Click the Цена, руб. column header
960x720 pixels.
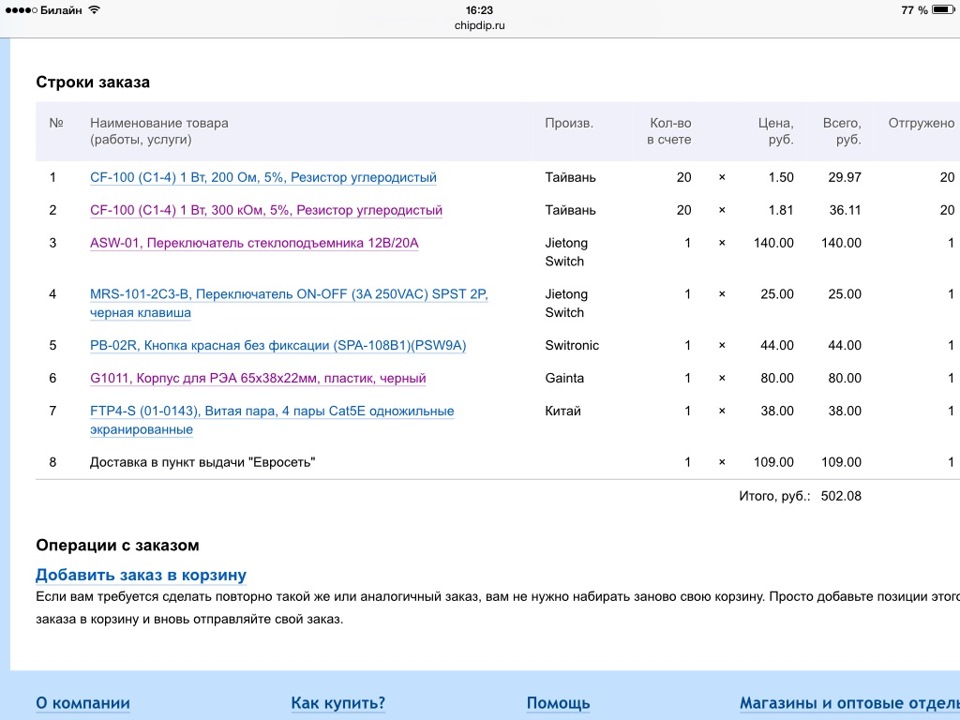click(776, 131)
